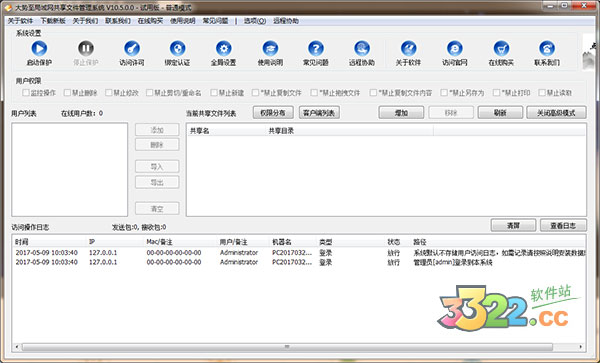The image size is (600, 363).
Task: Click the 类型 column header
Action: click(350, 242)
